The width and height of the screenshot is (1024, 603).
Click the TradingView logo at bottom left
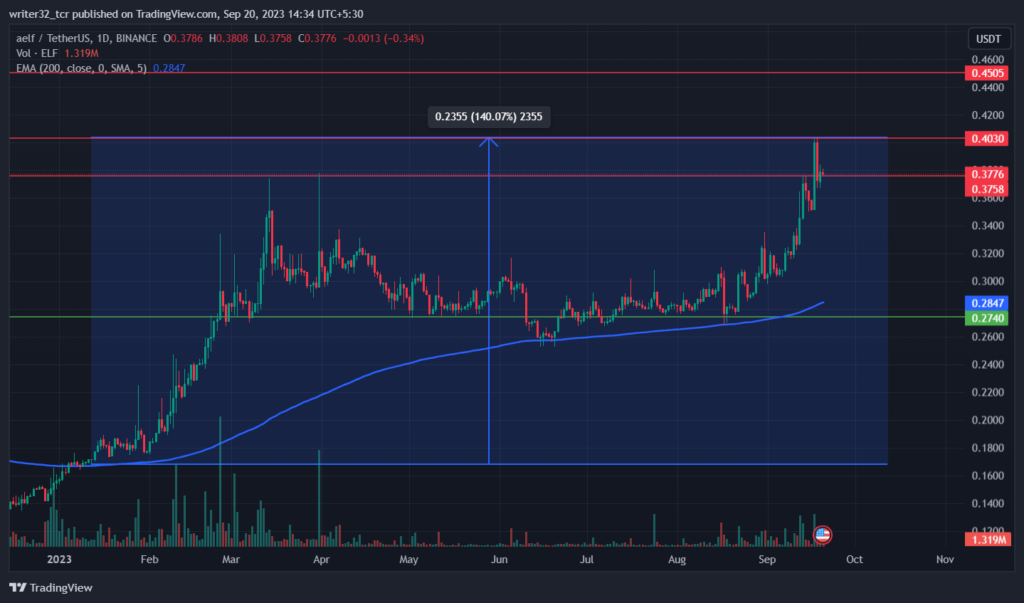[51, 588]
